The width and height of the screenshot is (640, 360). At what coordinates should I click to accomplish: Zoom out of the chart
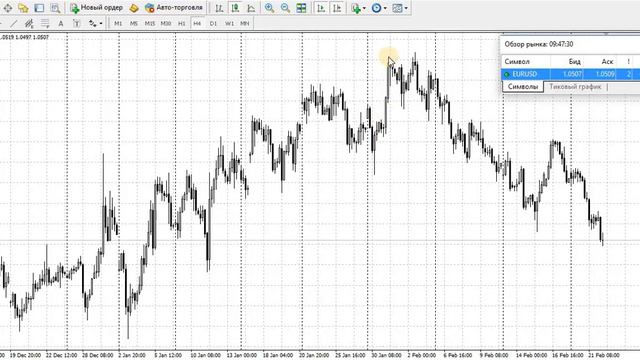[285, 8]
